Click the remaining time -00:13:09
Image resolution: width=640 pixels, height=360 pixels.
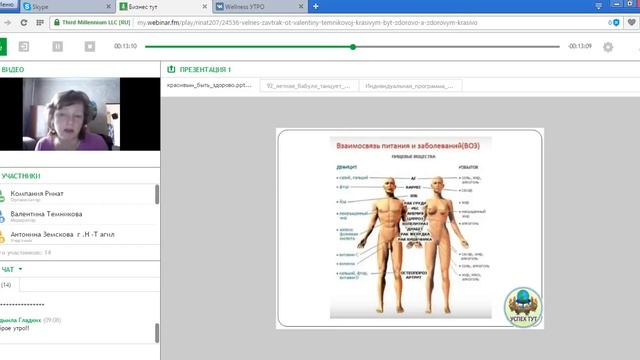pyautogui.click(x=580, y=46)
